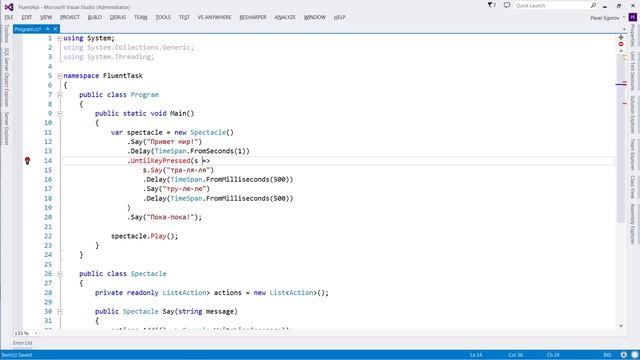This screenshot has width=640, height=360.
Task: Open the EDIT menu
Action: click(27, 17)
